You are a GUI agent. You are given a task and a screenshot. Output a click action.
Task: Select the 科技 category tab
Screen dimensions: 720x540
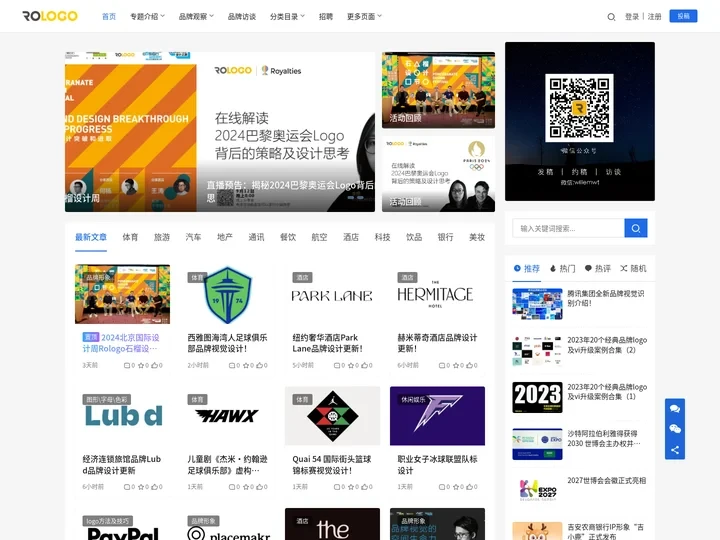tap(382, 237)
